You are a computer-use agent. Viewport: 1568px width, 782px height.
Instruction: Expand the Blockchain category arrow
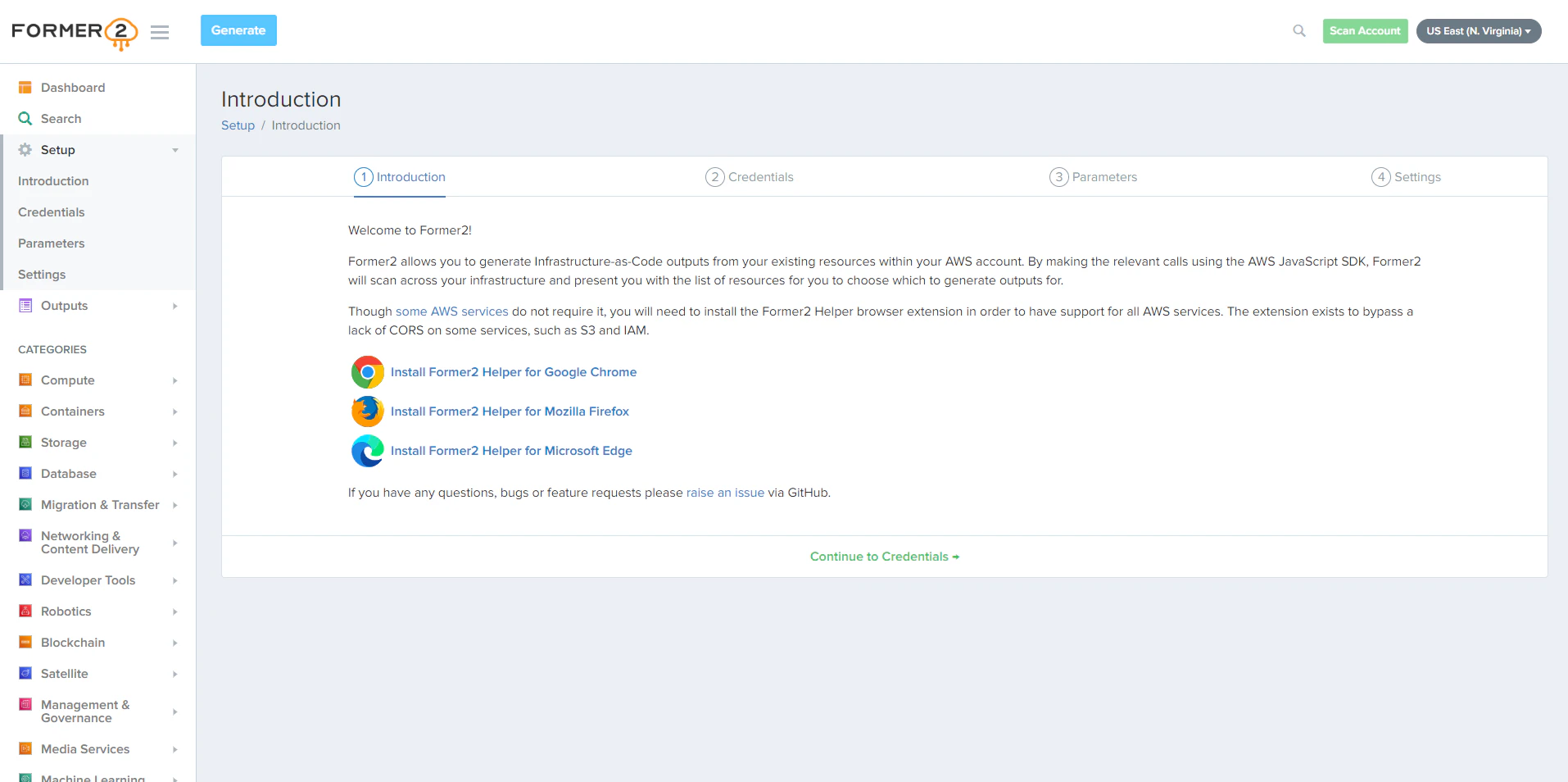pyautogui.click(x=175, y=643)
